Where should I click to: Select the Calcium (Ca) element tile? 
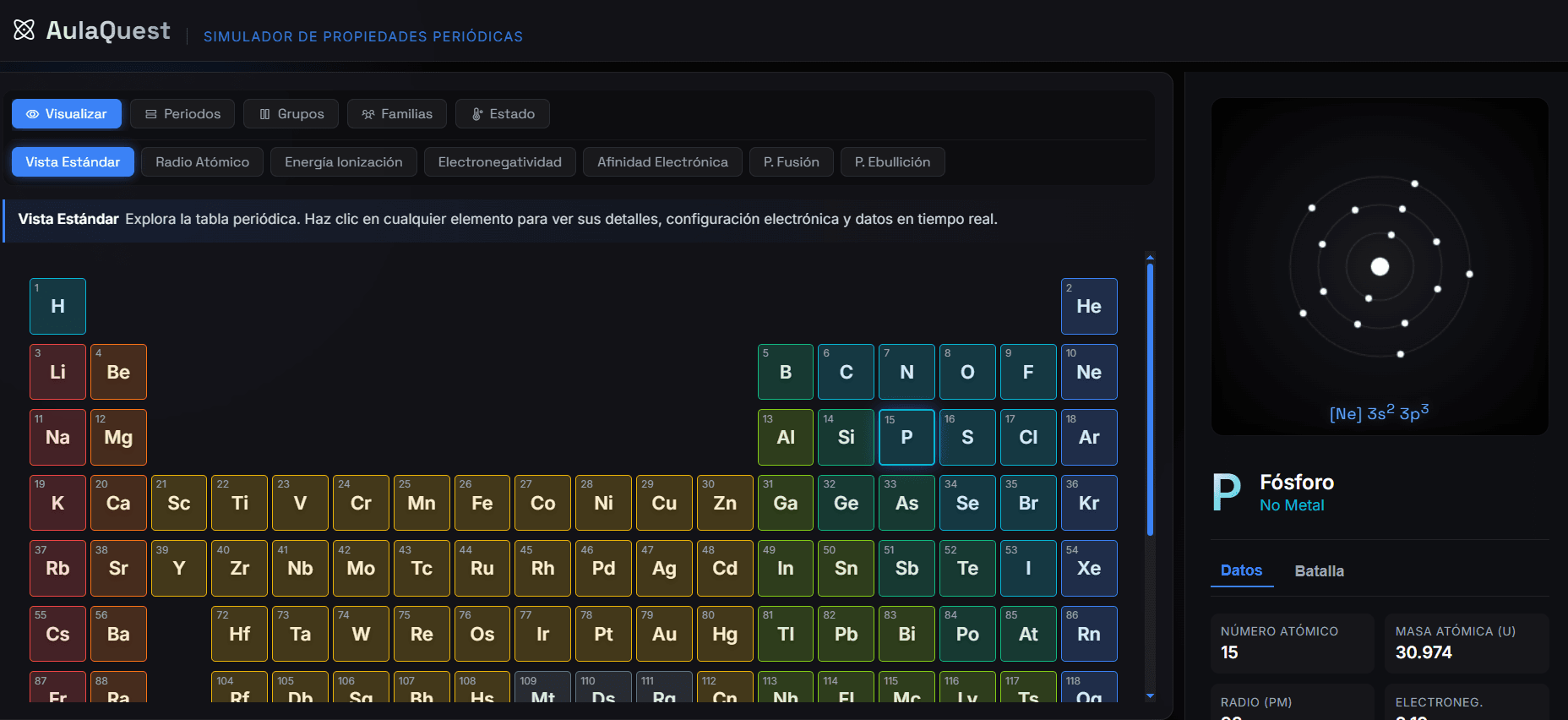118,503
